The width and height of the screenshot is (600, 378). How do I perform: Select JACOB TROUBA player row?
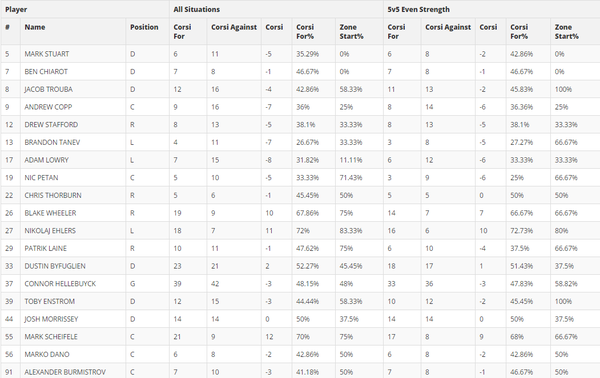tap(300, 89)
